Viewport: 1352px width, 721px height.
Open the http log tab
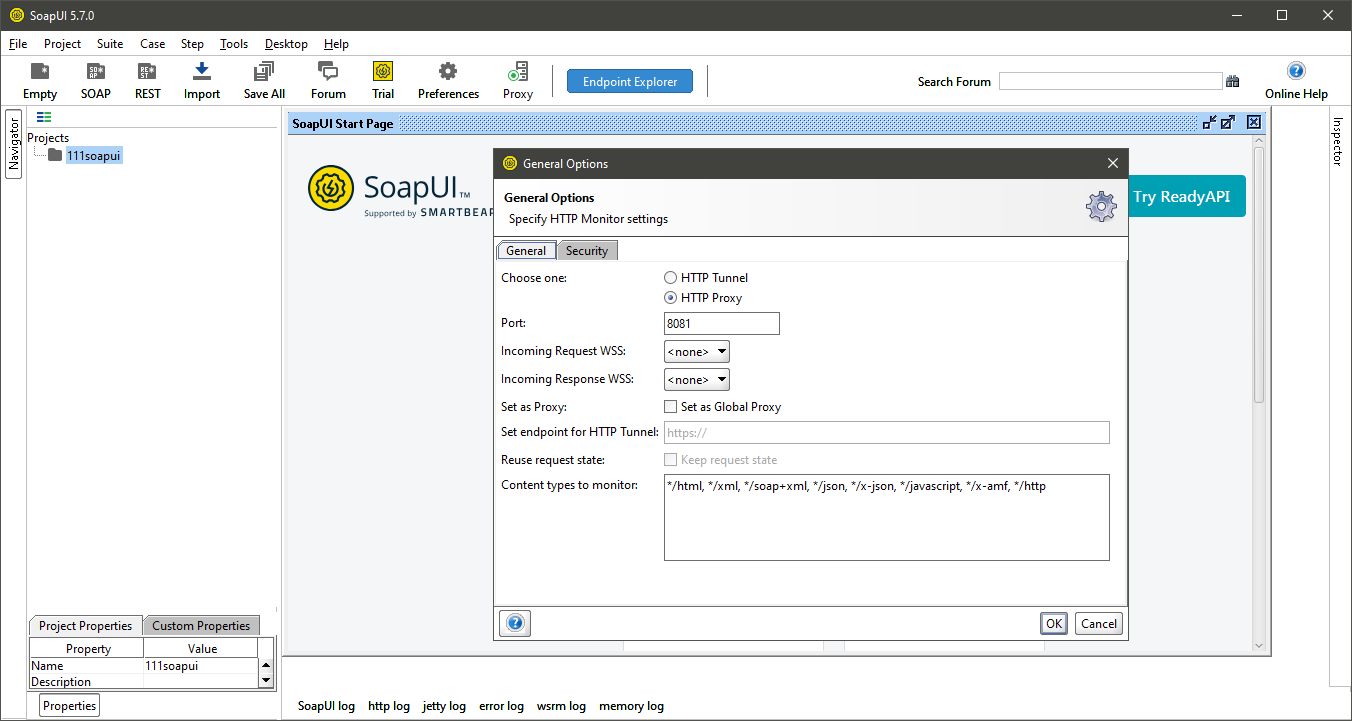389,706
